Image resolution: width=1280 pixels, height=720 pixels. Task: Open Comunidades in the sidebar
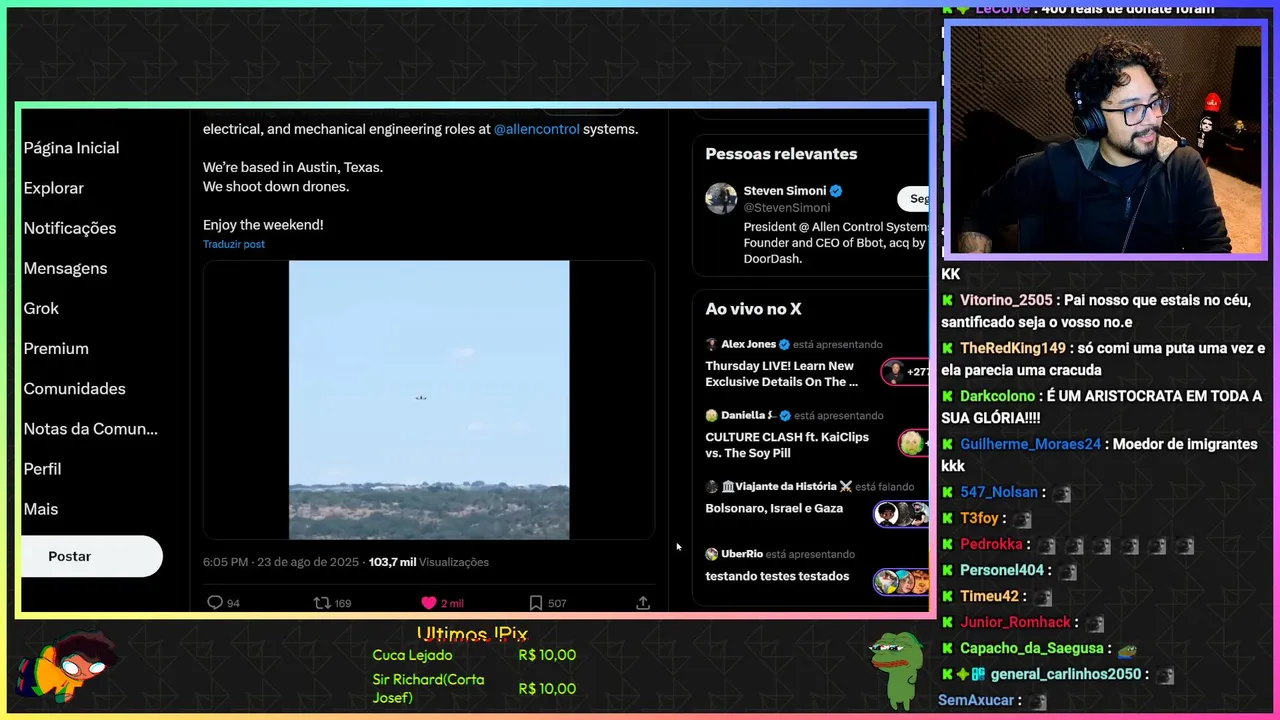pos(74,388)
